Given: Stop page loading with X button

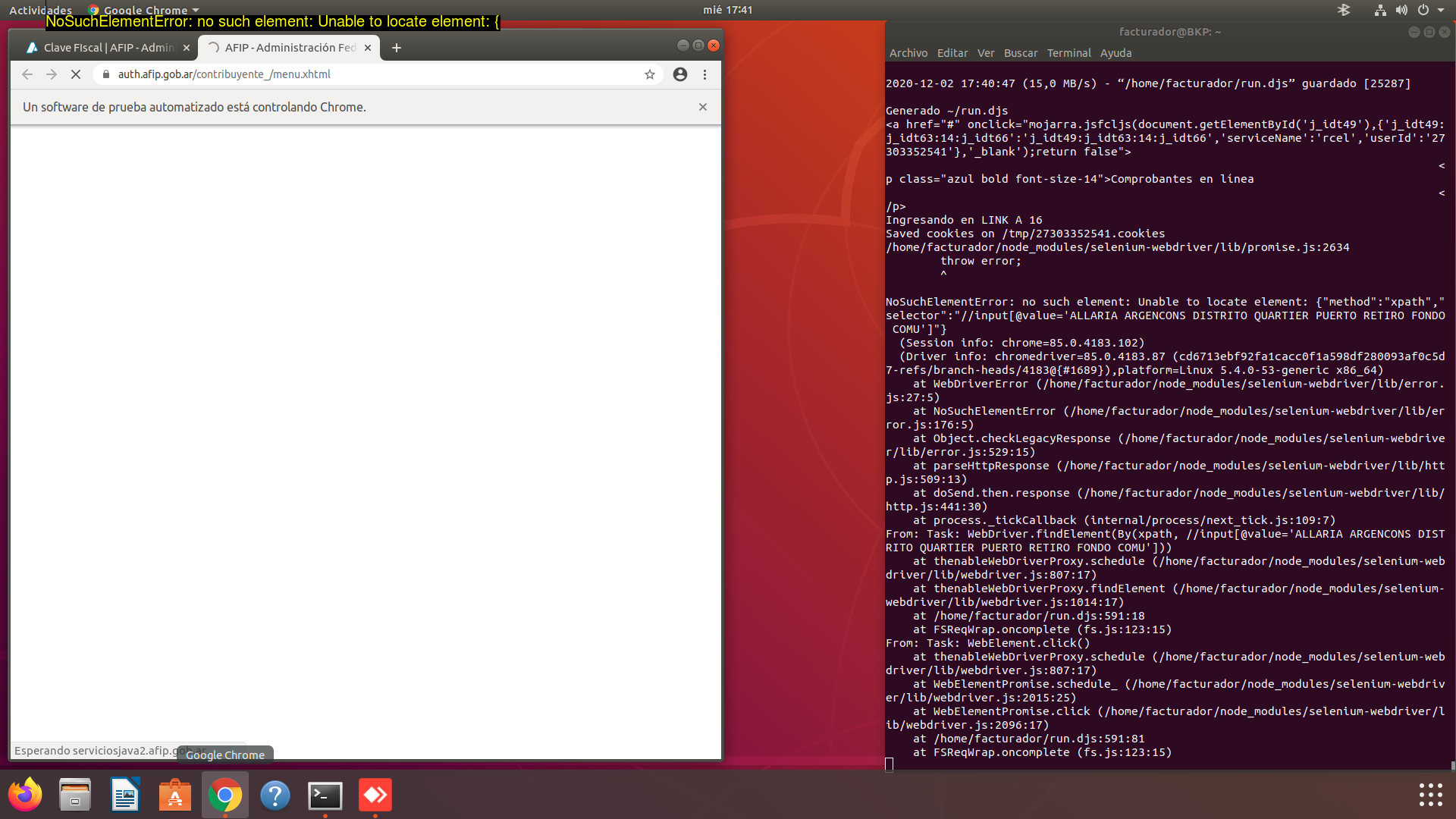Looking at the screenshot, I should 76,74.
